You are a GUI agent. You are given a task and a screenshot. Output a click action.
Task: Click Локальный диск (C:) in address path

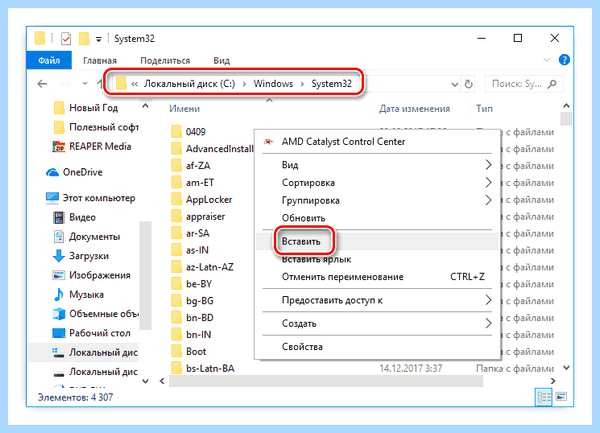tap(189, 84)
